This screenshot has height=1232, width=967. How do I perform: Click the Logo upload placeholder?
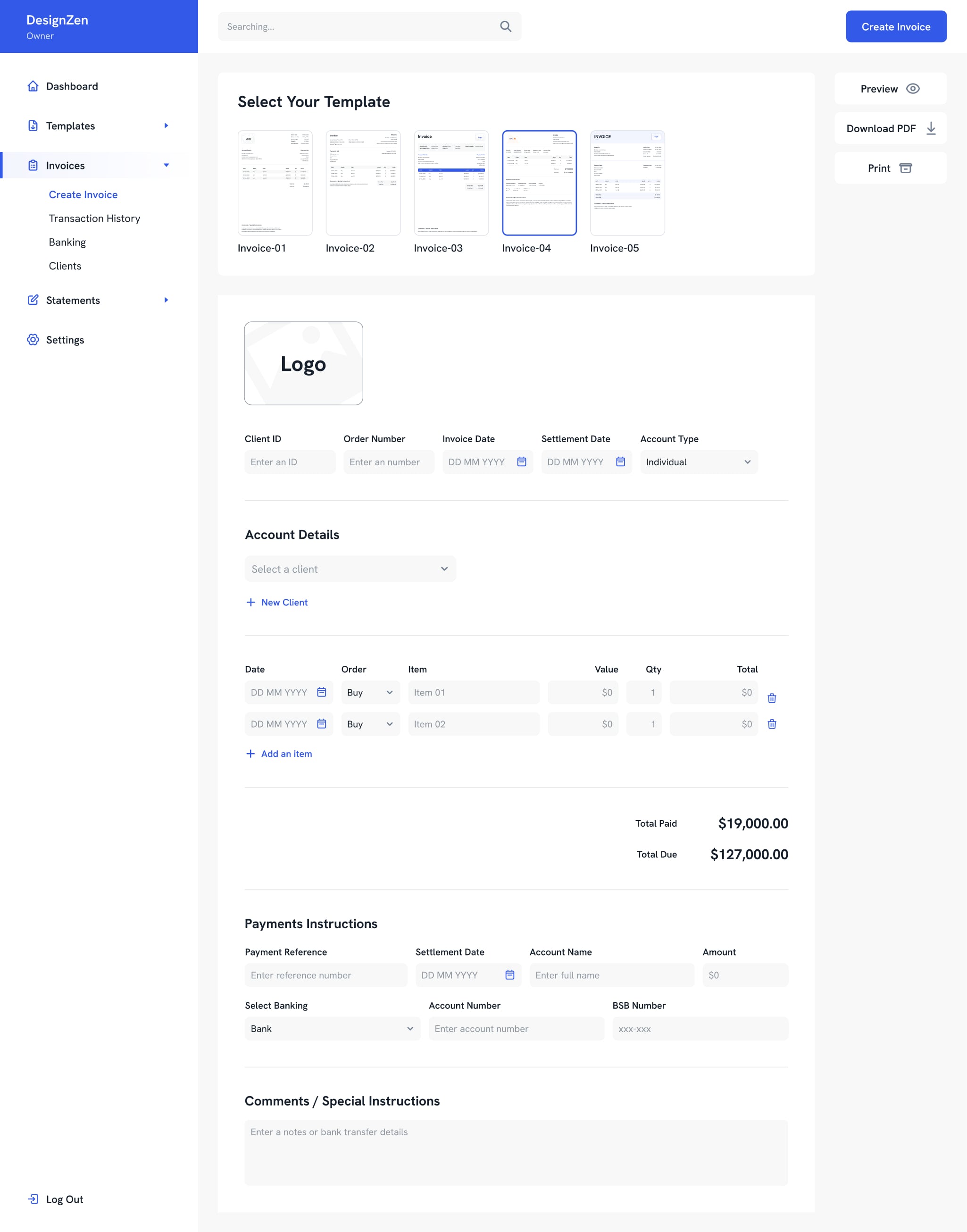pyautogui.click(x=303, y=363)
